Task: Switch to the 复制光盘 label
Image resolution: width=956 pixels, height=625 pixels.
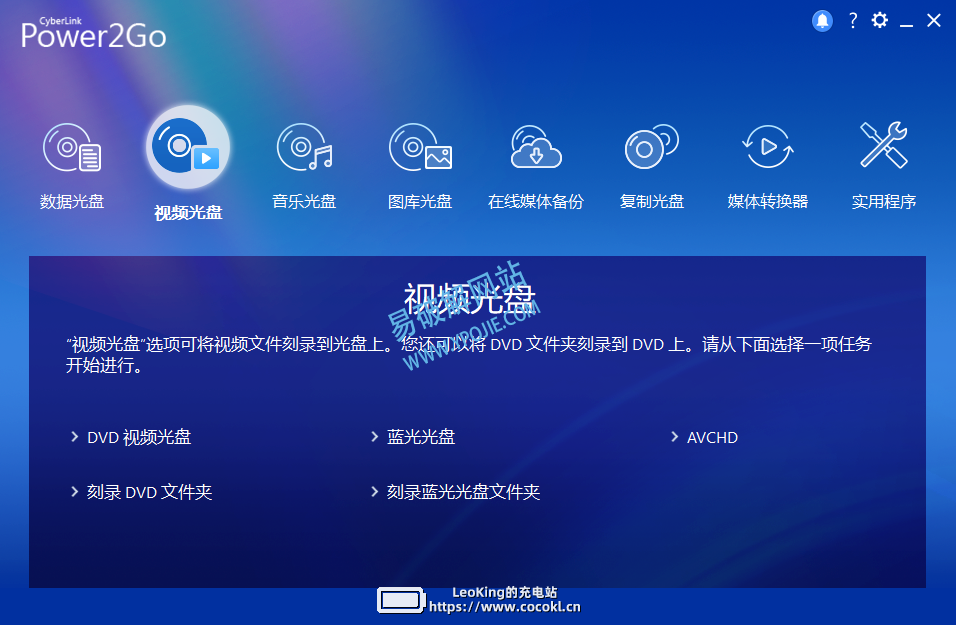Action: pos(652,201)
